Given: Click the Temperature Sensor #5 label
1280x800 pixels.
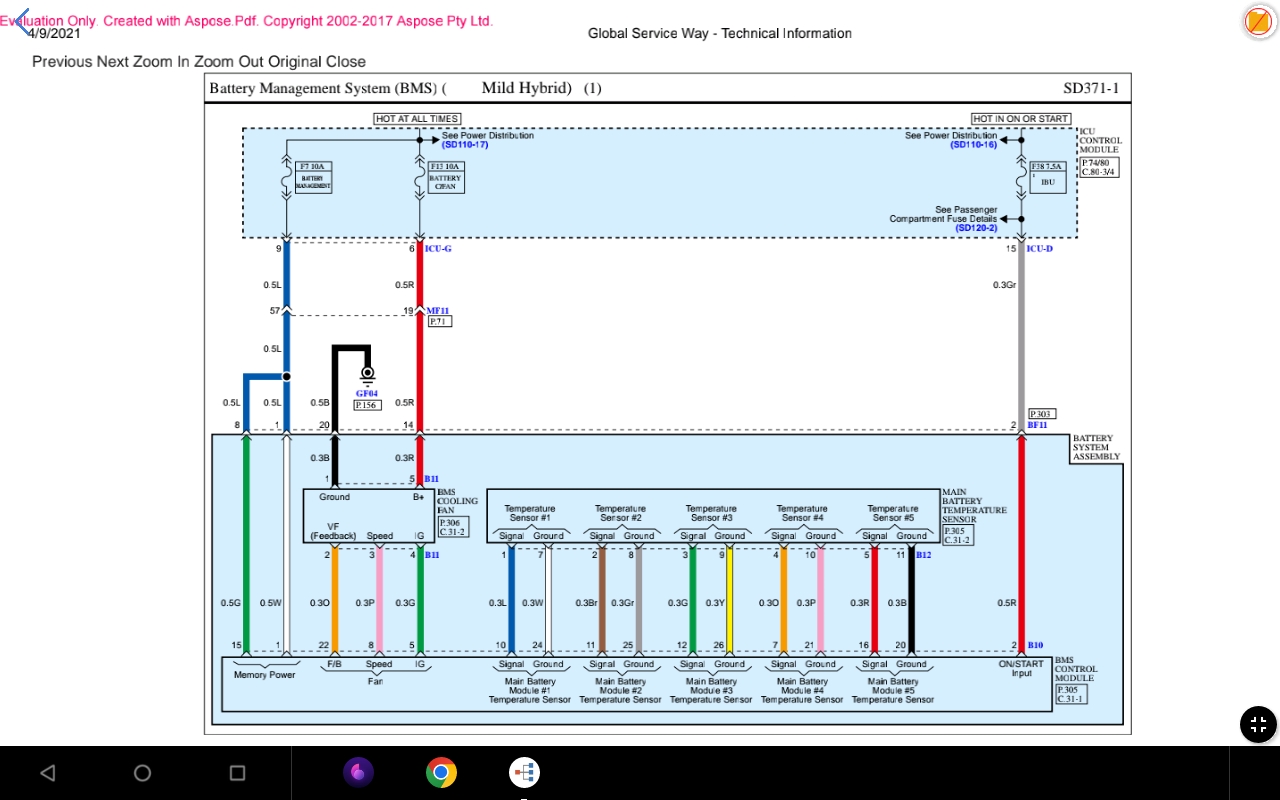Looking at the screenshot, I should (x=893, y=513).
